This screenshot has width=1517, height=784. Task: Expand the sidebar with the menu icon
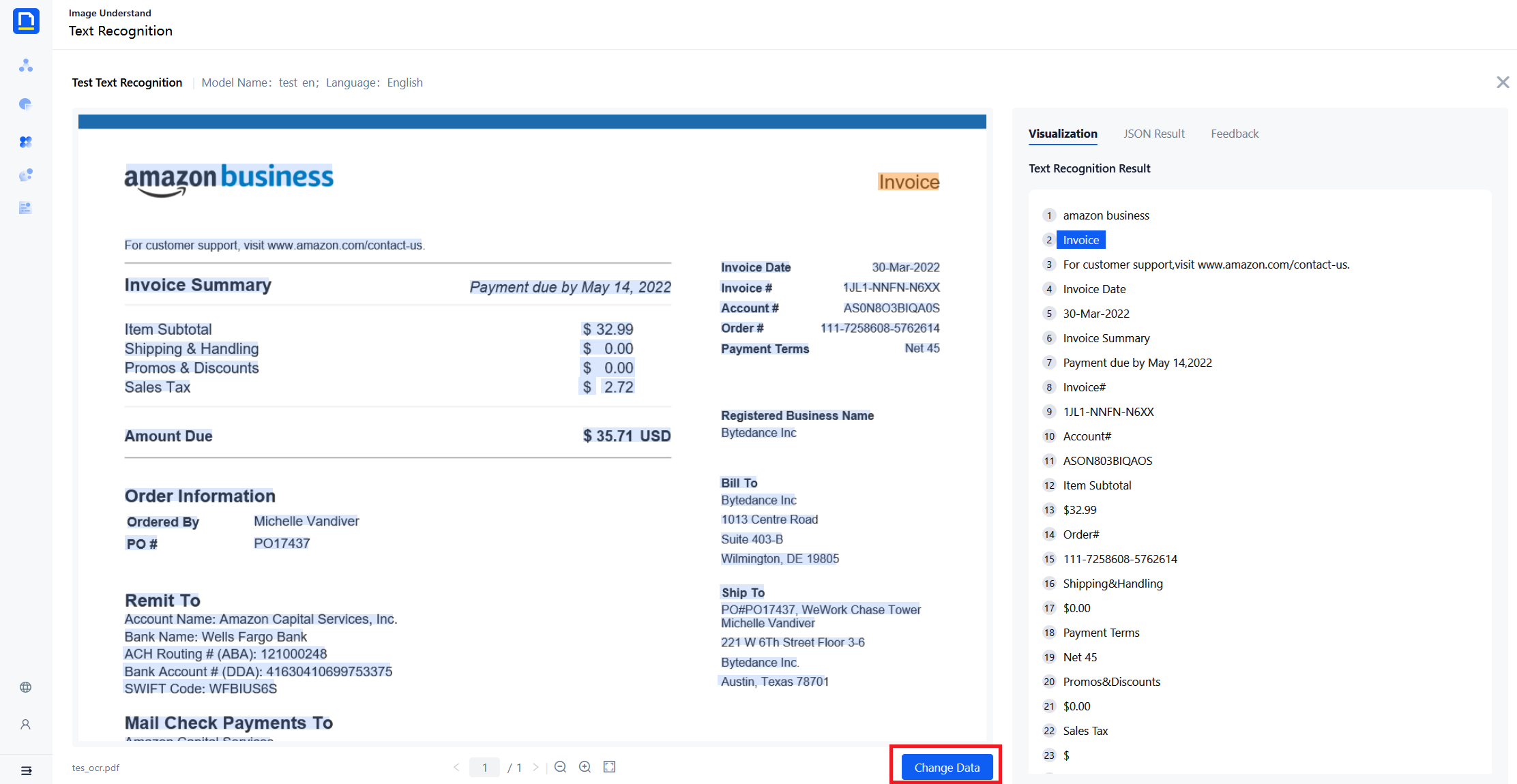[26, 771]
